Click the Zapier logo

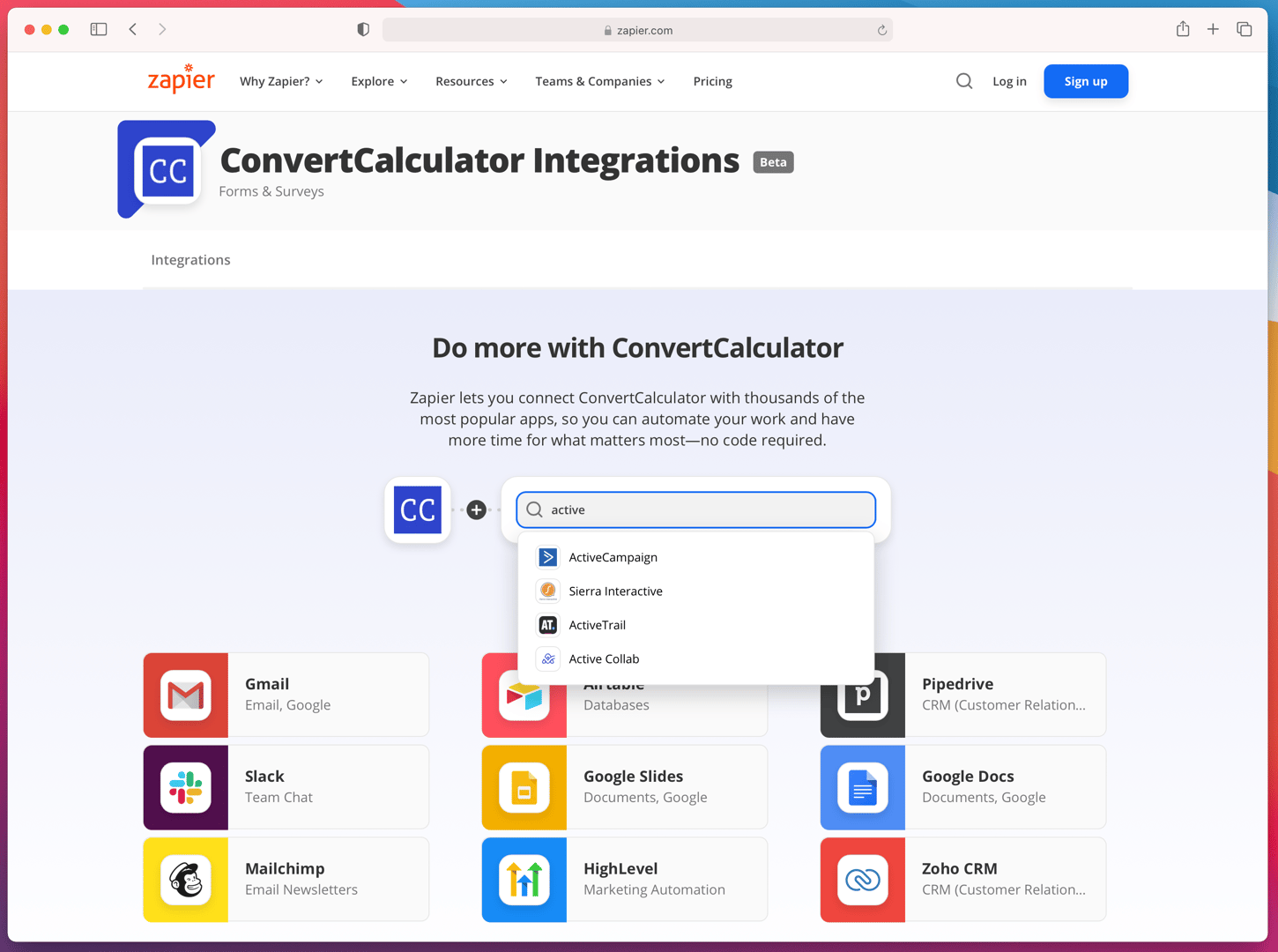[181, 79]
